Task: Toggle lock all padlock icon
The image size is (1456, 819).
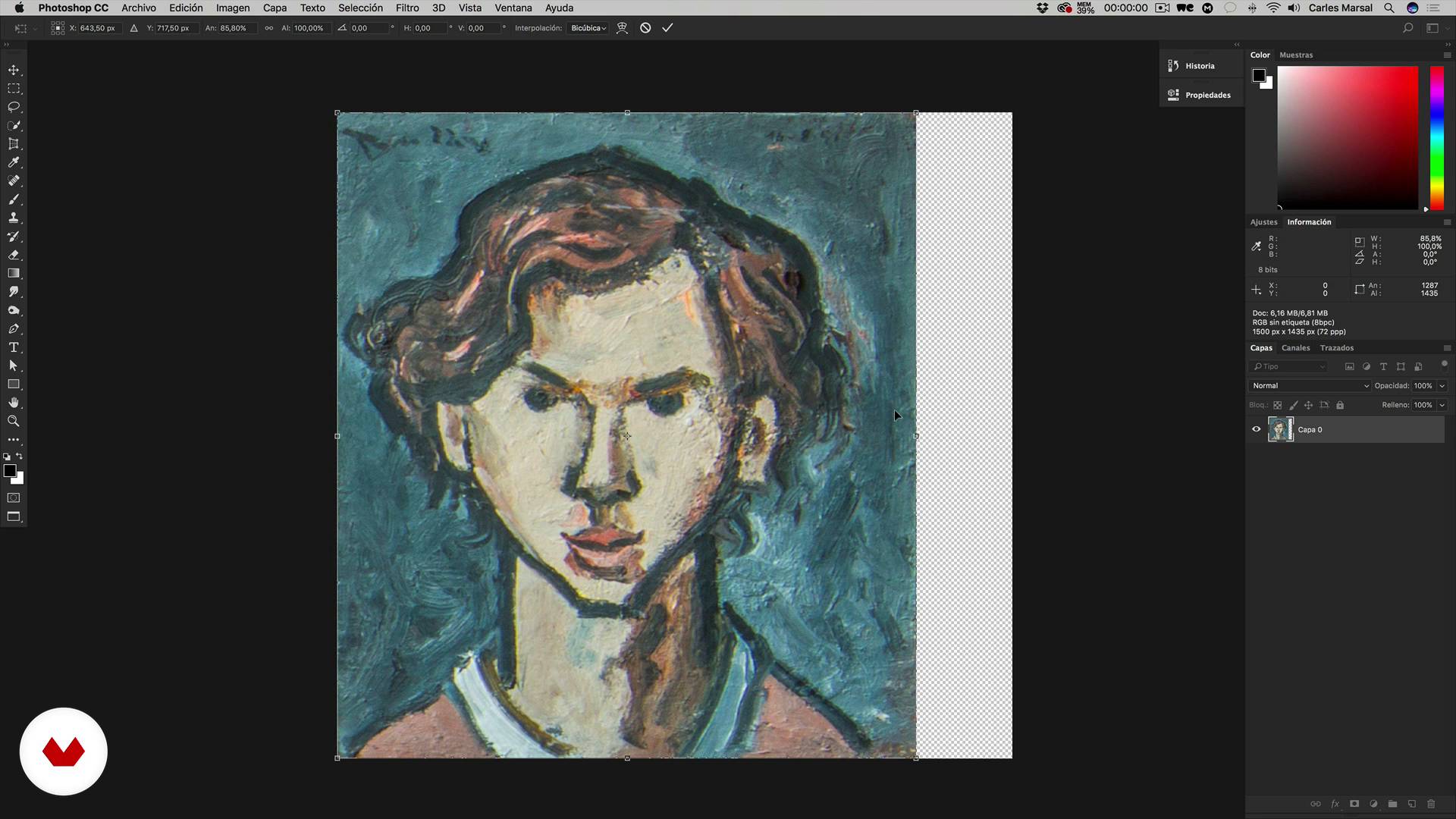Action: click(1340, 405)
